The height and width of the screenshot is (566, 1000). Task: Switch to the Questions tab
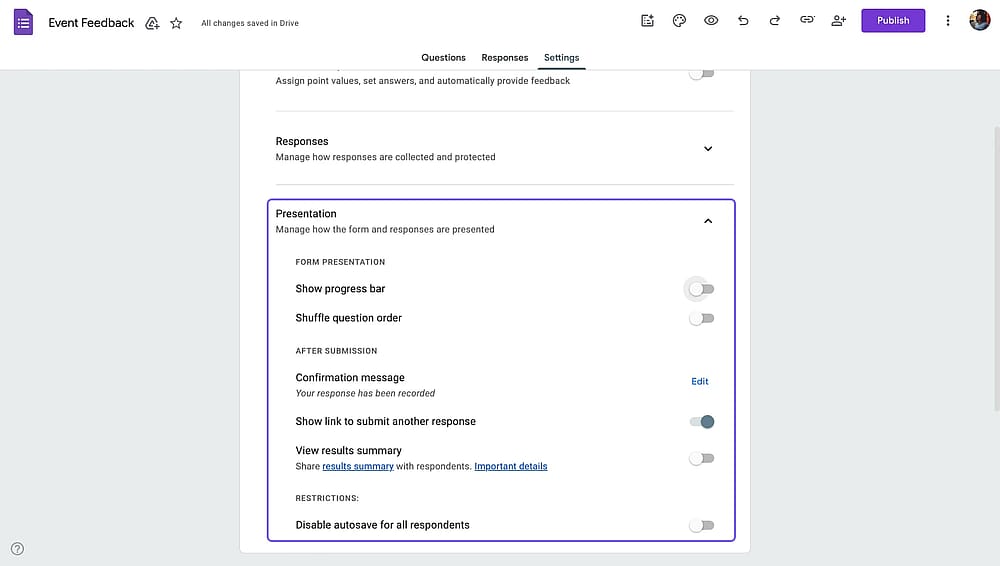443,57
